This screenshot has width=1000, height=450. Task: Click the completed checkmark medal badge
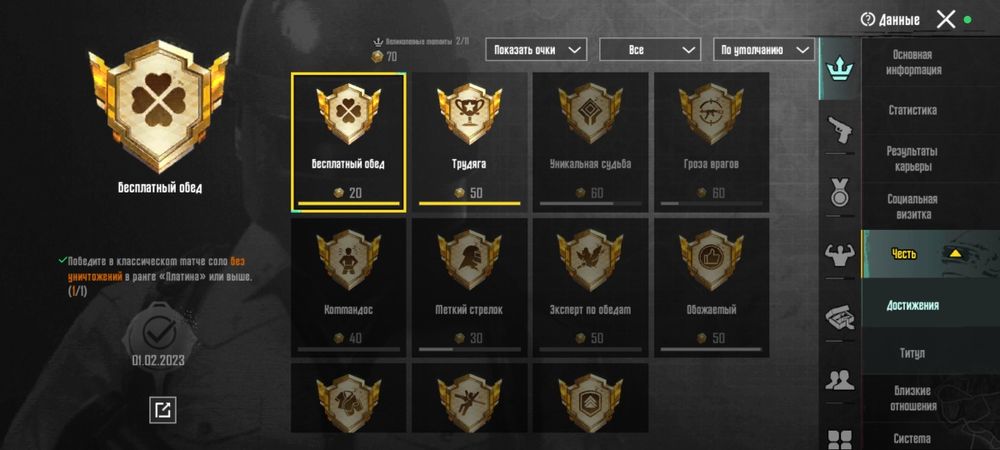pos(159,331)
